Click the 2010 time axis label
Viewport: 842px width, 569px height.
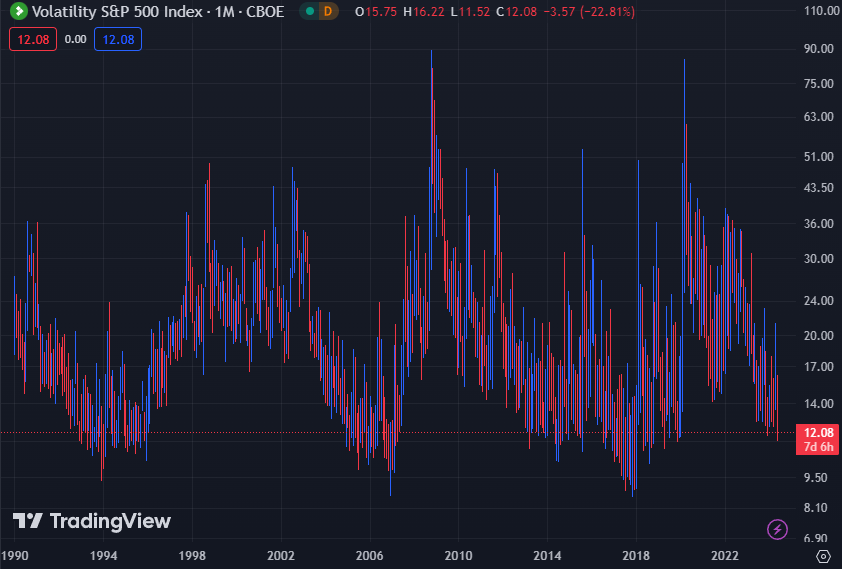pyautogui.click(x=459, y=556)
